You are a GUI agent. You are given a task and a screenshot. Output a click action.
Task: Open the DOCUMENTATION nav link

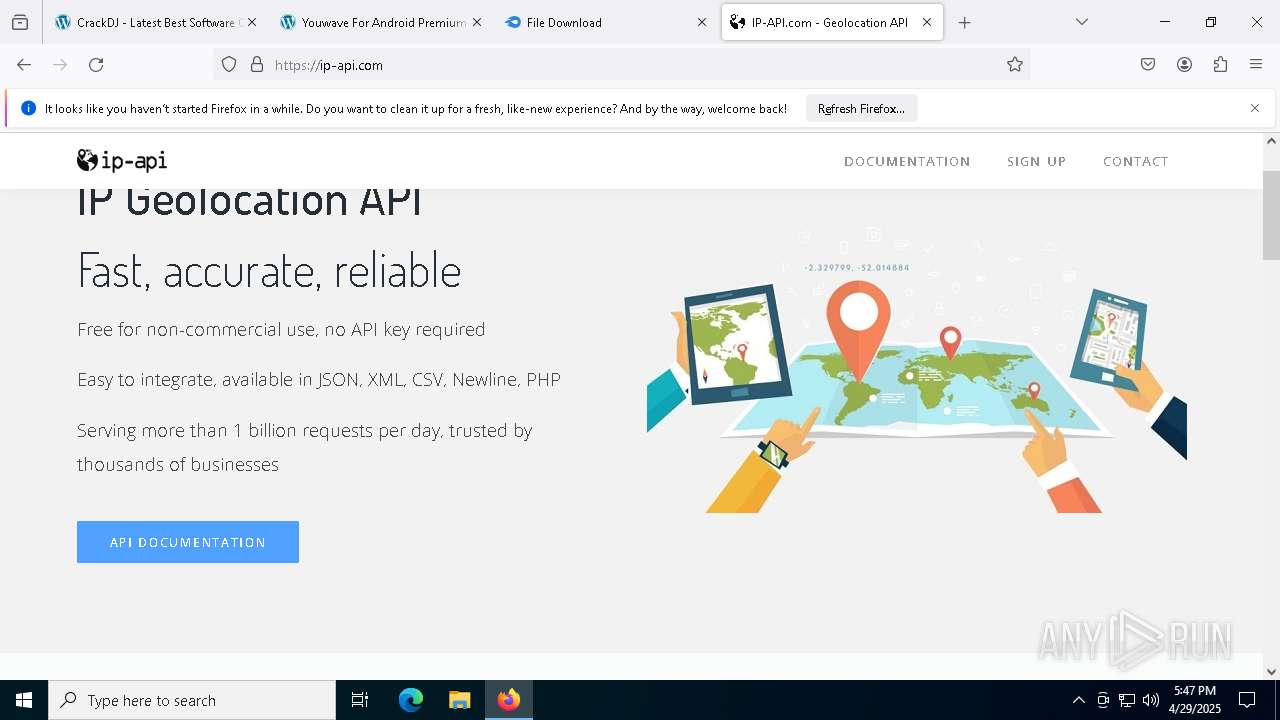(907, 161)
